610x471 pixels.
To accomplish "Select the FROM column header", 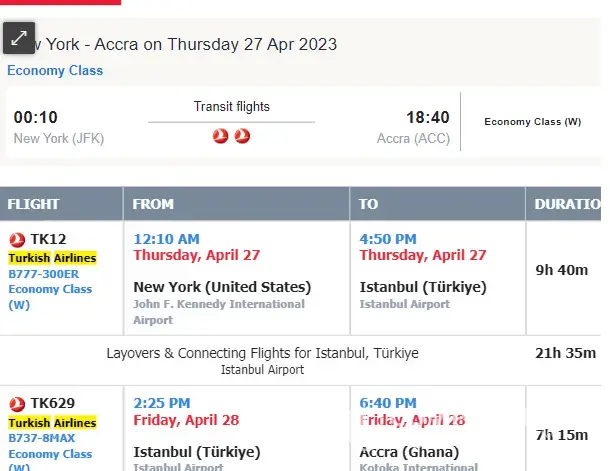I will tap(153, 204).
